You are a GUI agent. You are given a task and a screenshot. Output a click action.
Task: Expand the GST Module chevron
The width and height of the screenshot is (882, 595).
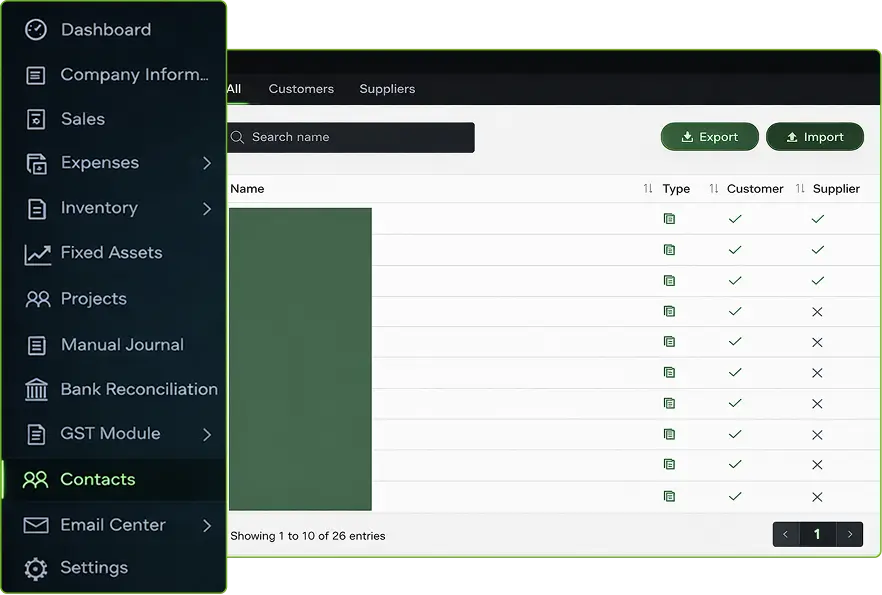coord(207,434)
